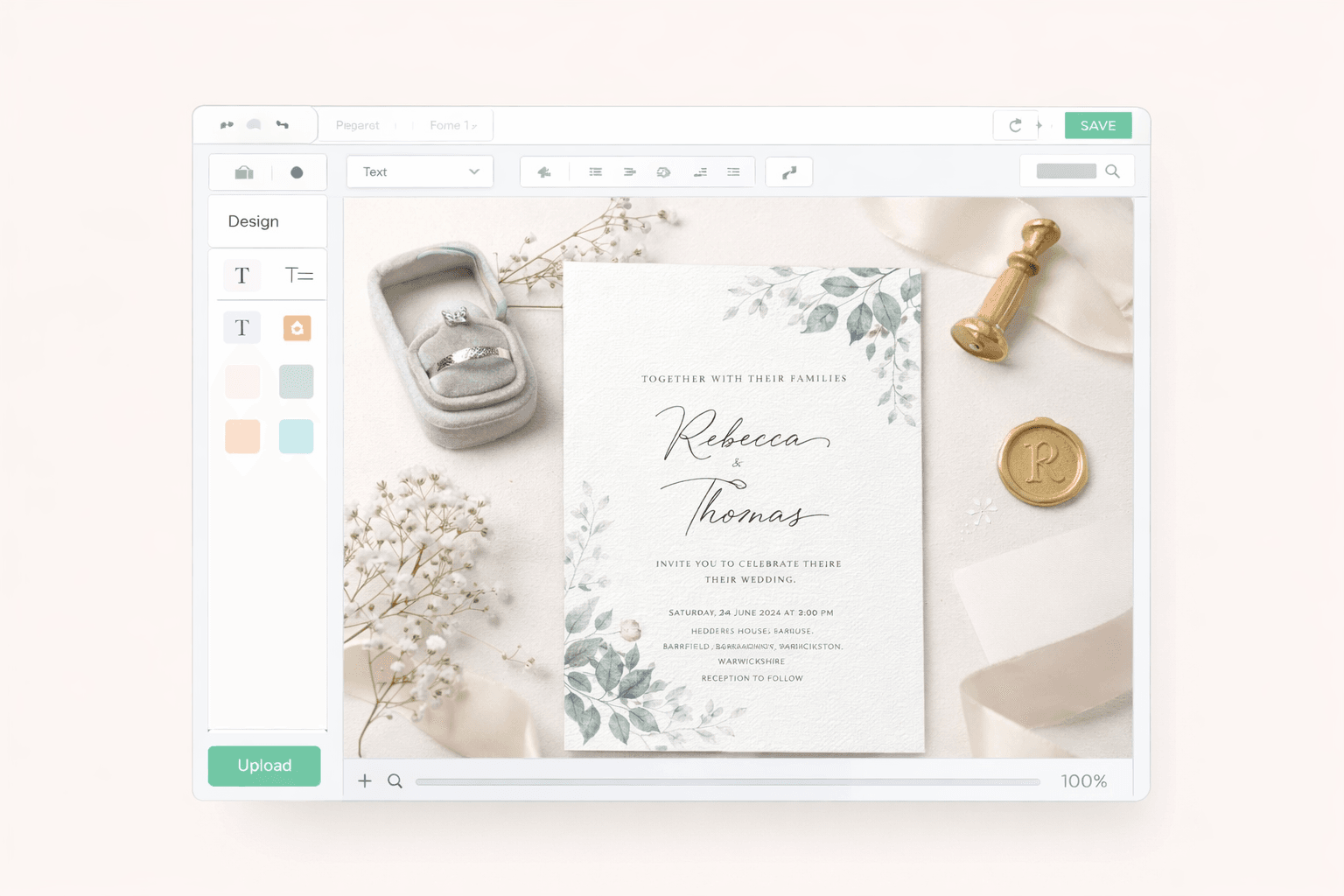The image size is (1344, 896).
Task: Open the text style options icon
Action: click(x=299, y=275)
